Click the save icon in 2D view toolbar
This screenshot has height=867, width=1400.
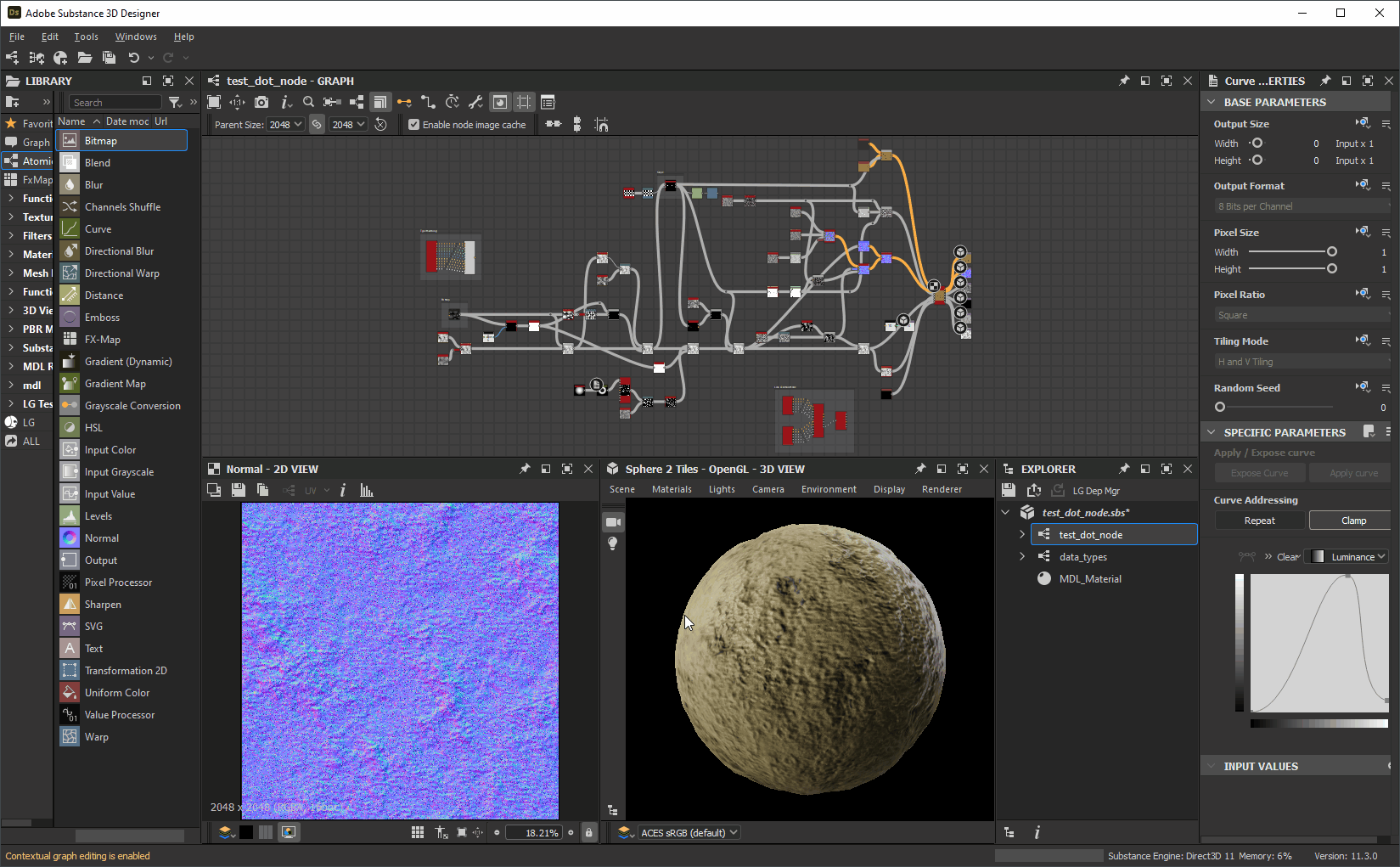click(x=239, y=490)
